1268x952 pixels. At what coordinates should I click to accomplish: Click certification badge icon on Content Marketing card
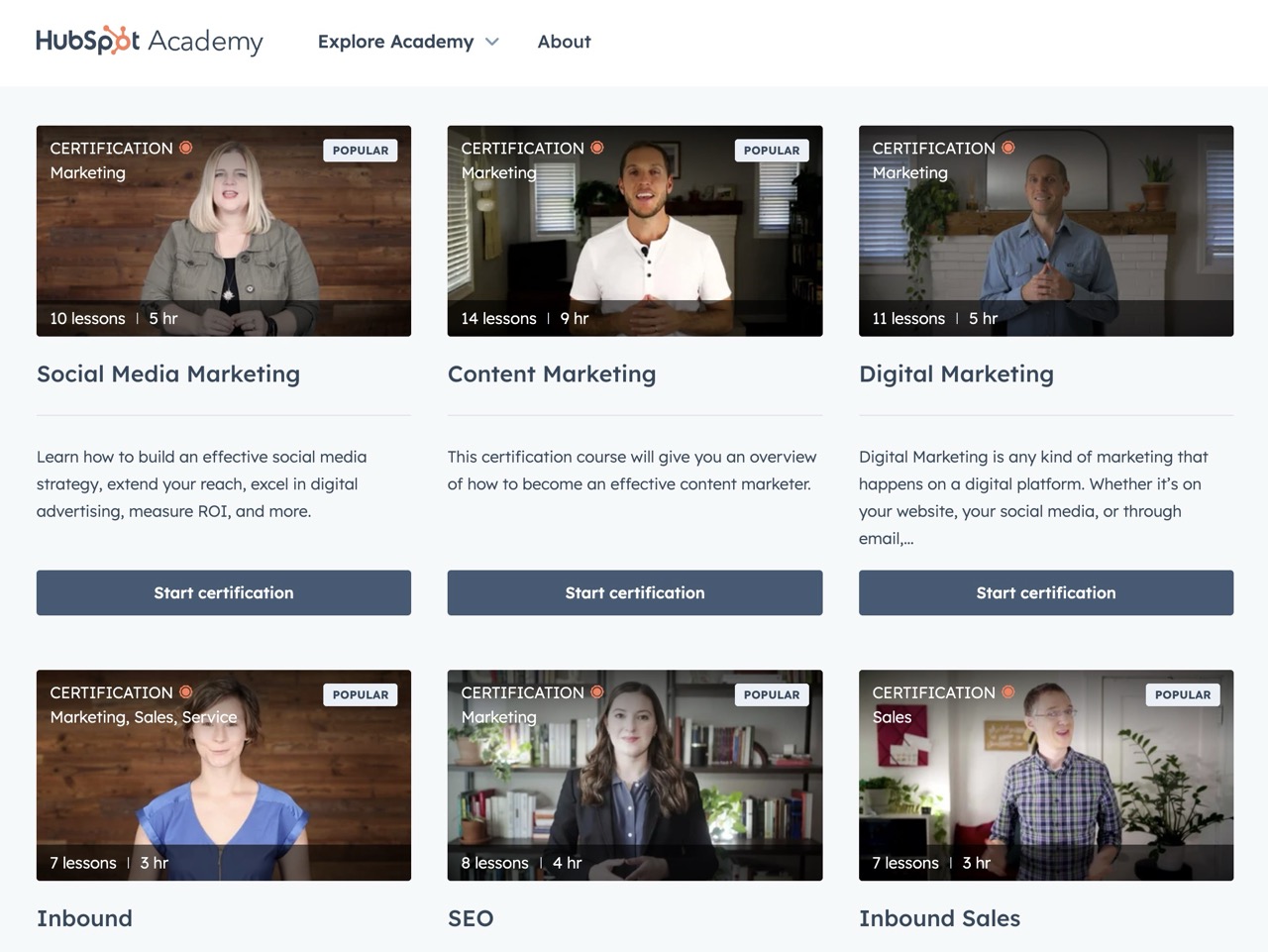pos(597,148)
